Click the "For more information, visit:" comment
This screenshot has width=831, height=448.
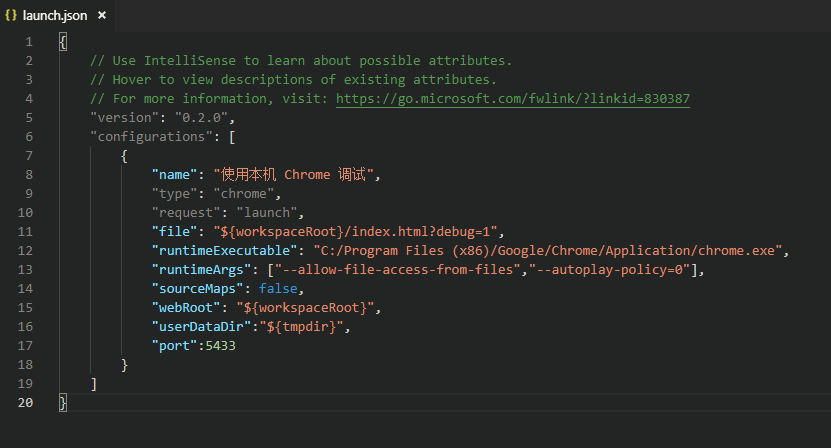pyautogui.click(x=209, y=99)
